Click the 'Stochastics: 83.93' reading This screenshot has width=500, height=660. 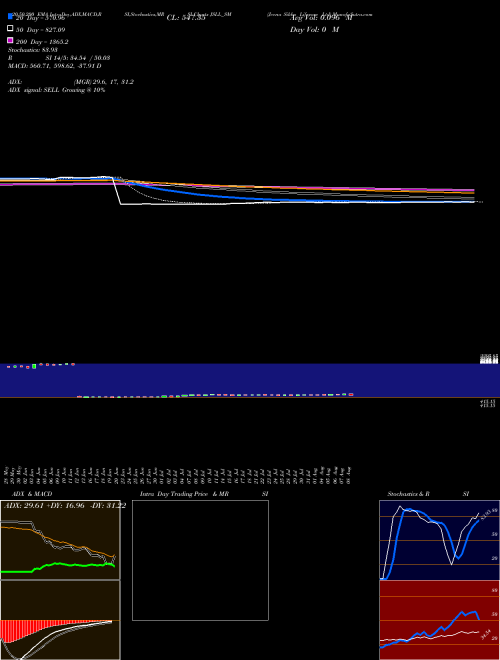pyautogui.click(x=33, y=50)
